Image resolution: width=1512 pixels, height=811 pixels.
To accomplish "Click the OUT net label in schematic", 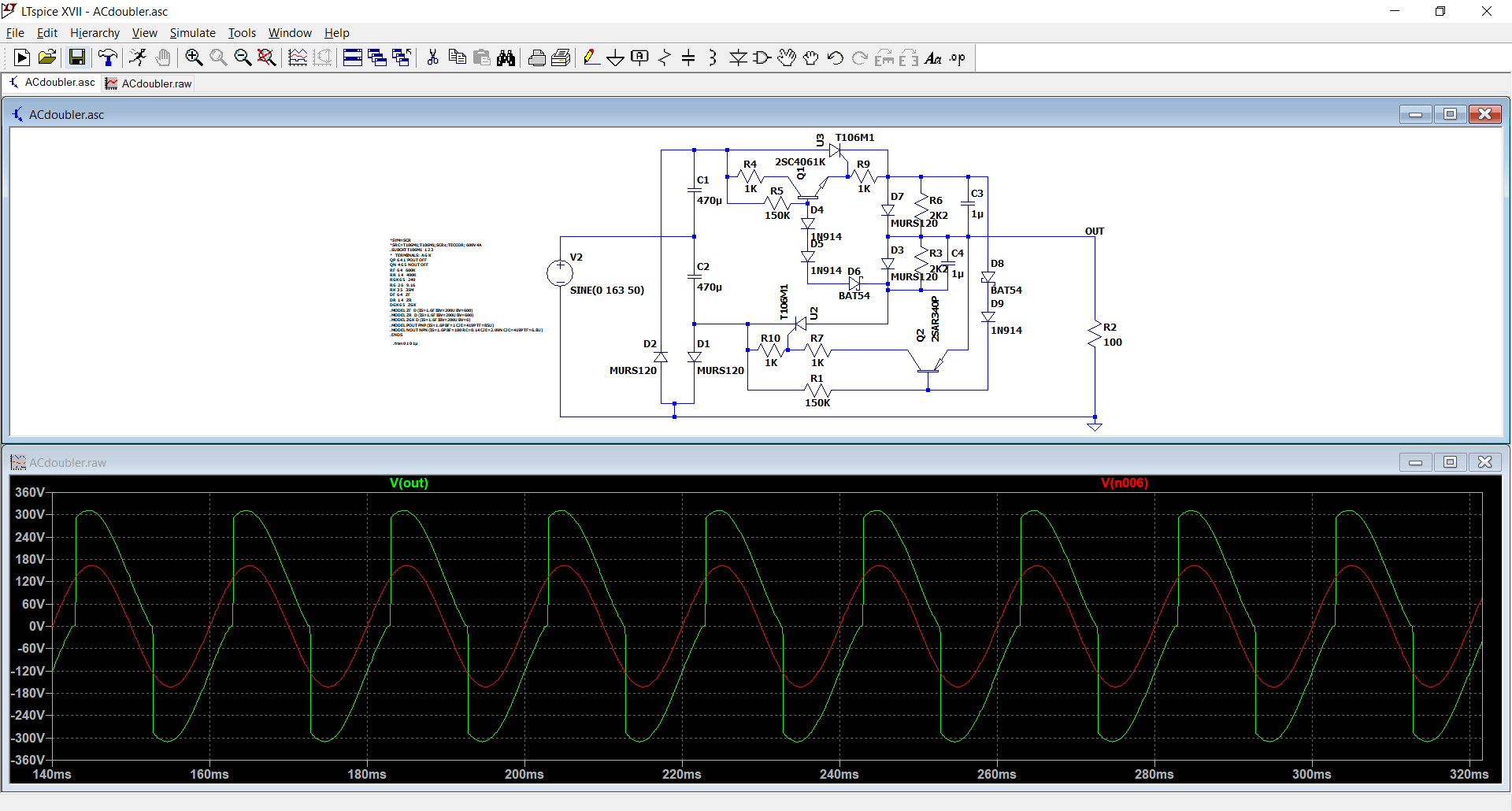I will pyautogui.click(x=1095, y=231).
